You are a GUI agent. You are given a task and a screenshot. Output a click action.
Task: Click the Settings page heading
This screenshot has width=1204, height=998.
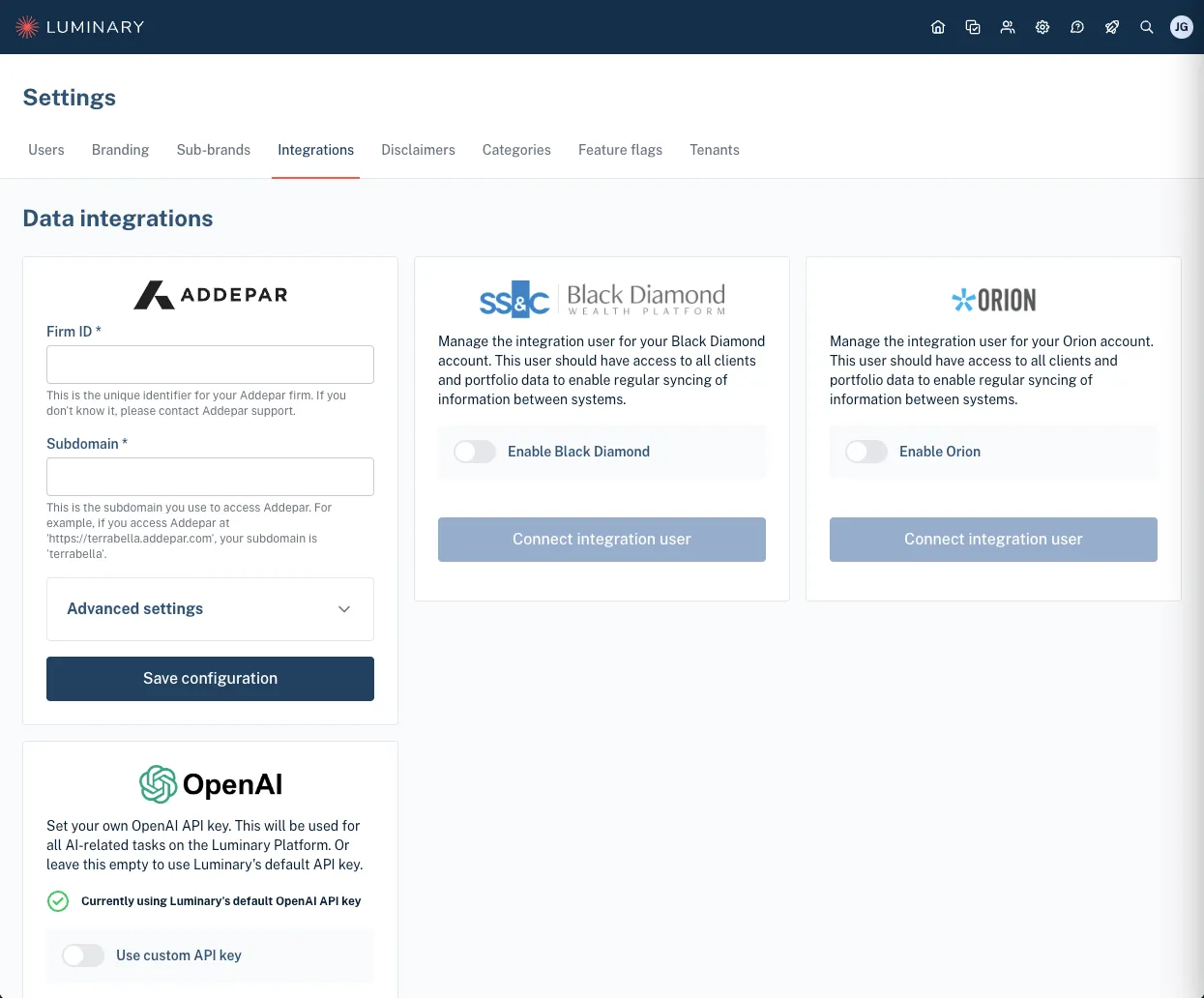click(70, 98)
